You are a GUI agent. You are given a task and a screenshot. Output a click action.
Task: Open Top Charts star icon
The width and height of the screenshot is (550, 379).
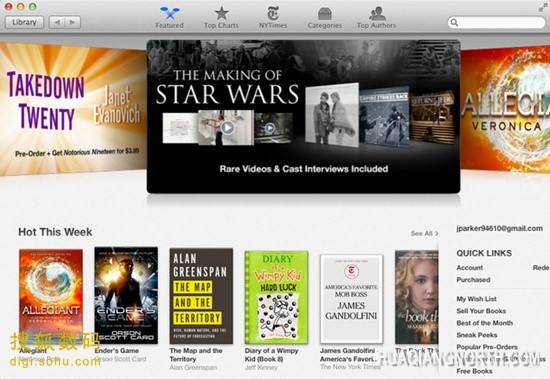pyautogui.click(x=221, y=13)
